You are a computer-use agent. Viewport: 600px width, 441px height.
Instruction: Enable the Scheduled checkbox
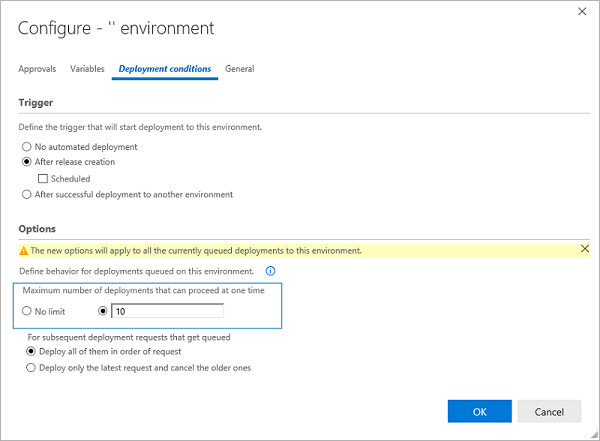[x=43, y=179]
